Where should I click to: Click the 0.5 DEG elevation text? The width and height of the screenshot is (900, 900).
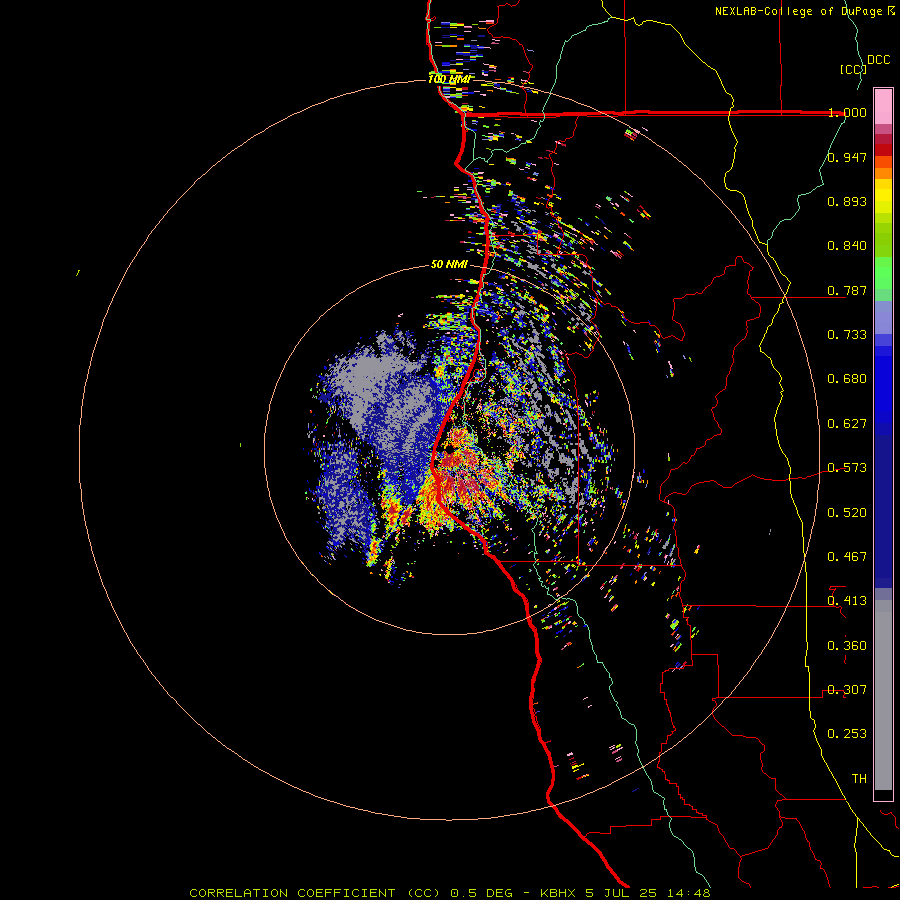click(x=481, y=893)
